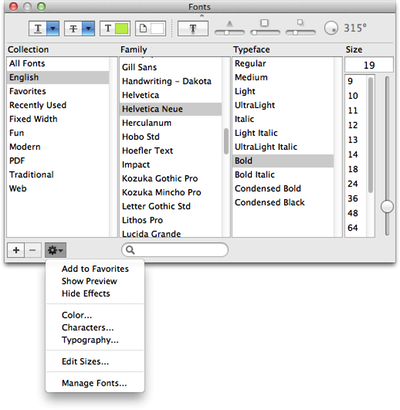This screenshot has width=400, height=410.
Task: Select the Hoefler Text font family
Action: click(x=171, y=151)
